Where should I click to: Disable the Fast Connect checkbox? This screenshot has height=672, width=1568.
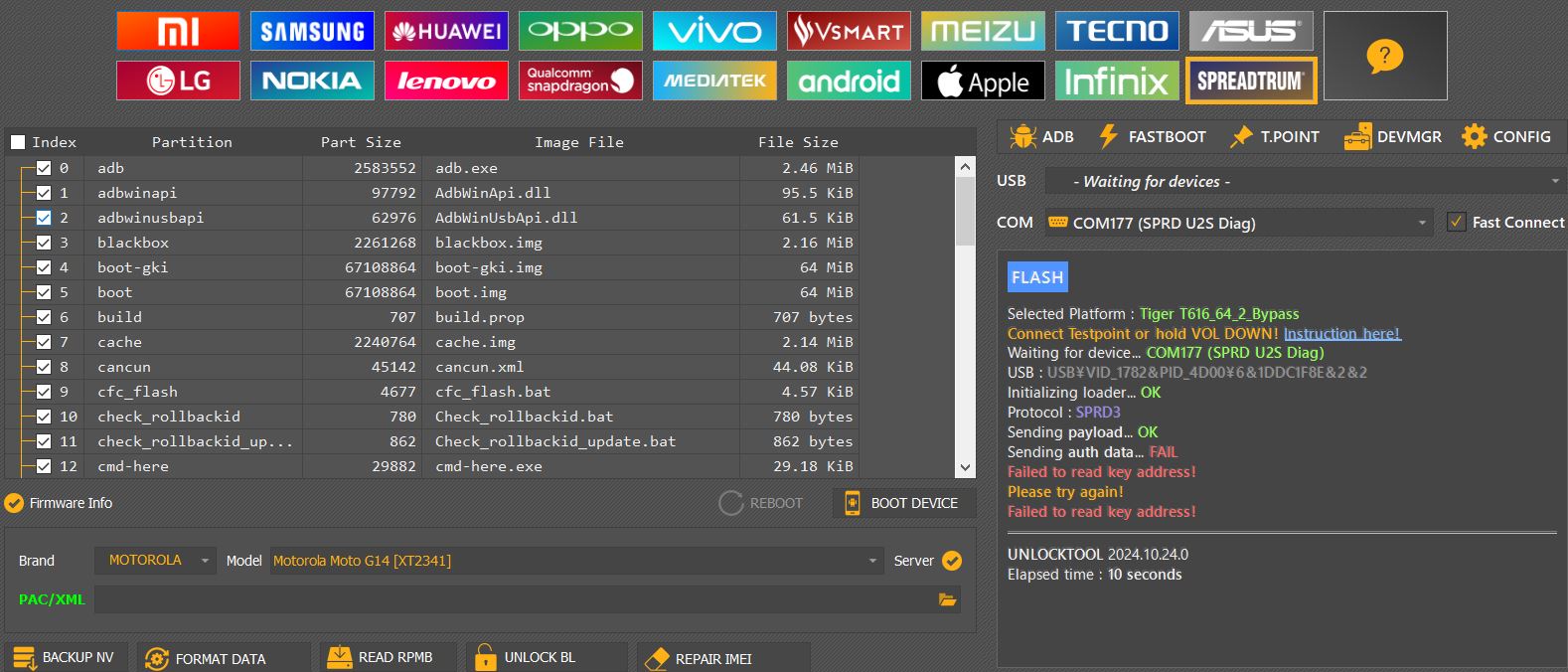(x=1456, y=222)
